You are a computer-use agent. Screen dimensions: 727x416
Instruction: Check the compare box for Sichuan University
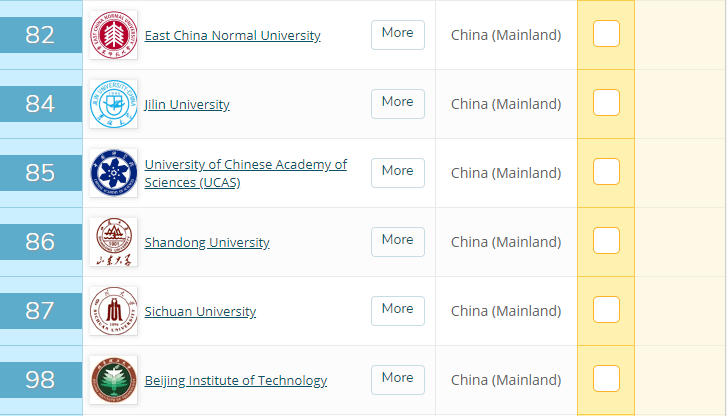click(x=606, y=310)
